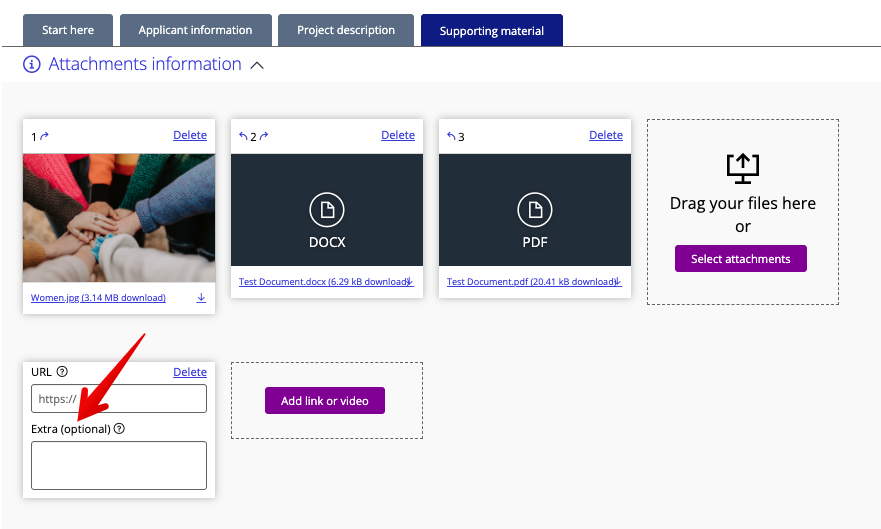Screen dimensions: 881x529
Task: Open the help icon next to Extra (optional)
Action: pos(119,429)
